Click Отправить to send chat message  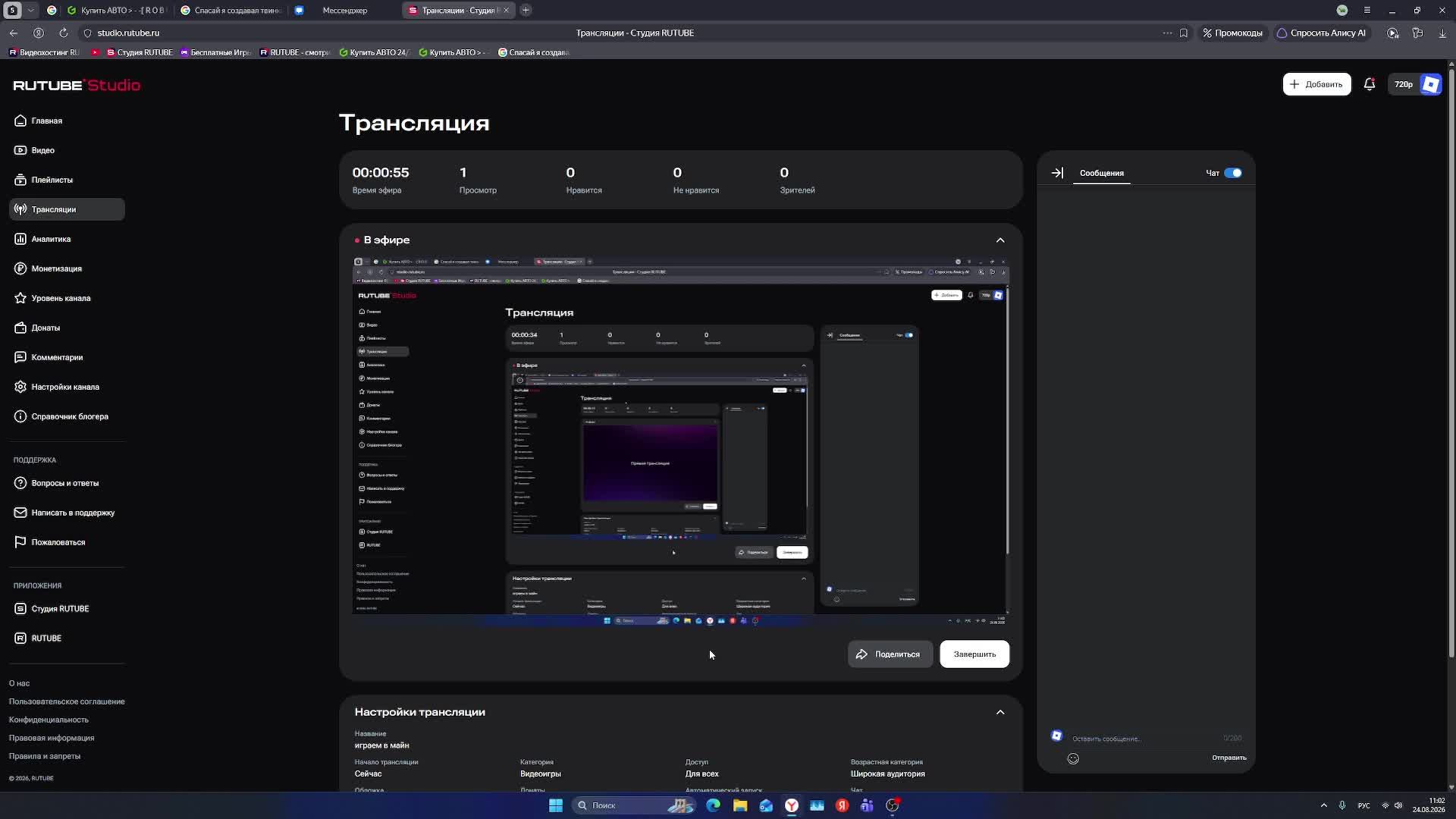pos(1229,758)
